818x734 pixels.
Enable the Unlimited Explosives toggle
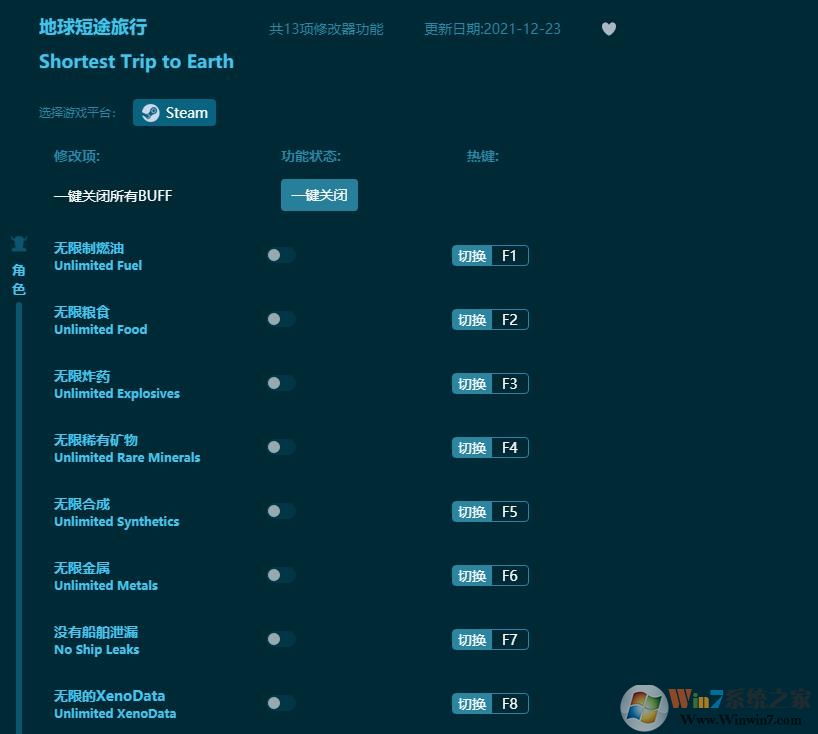point(280,383)
